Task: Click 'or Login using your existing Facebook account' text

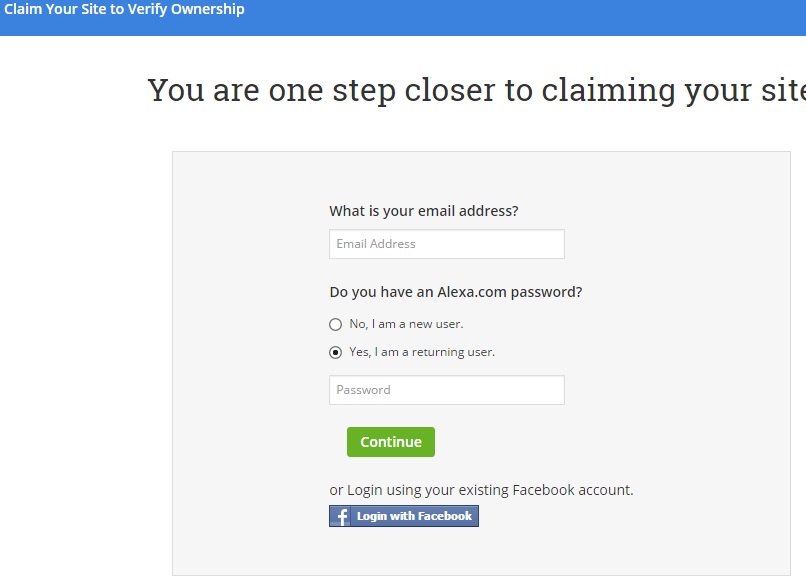Action: coord(481,490)
